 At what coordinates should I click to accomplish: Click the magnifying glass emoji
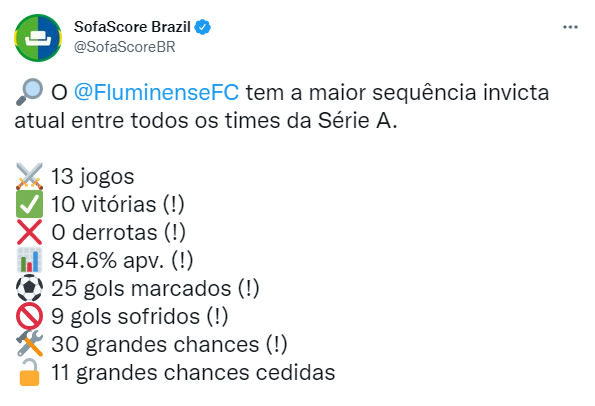(29, 92)
